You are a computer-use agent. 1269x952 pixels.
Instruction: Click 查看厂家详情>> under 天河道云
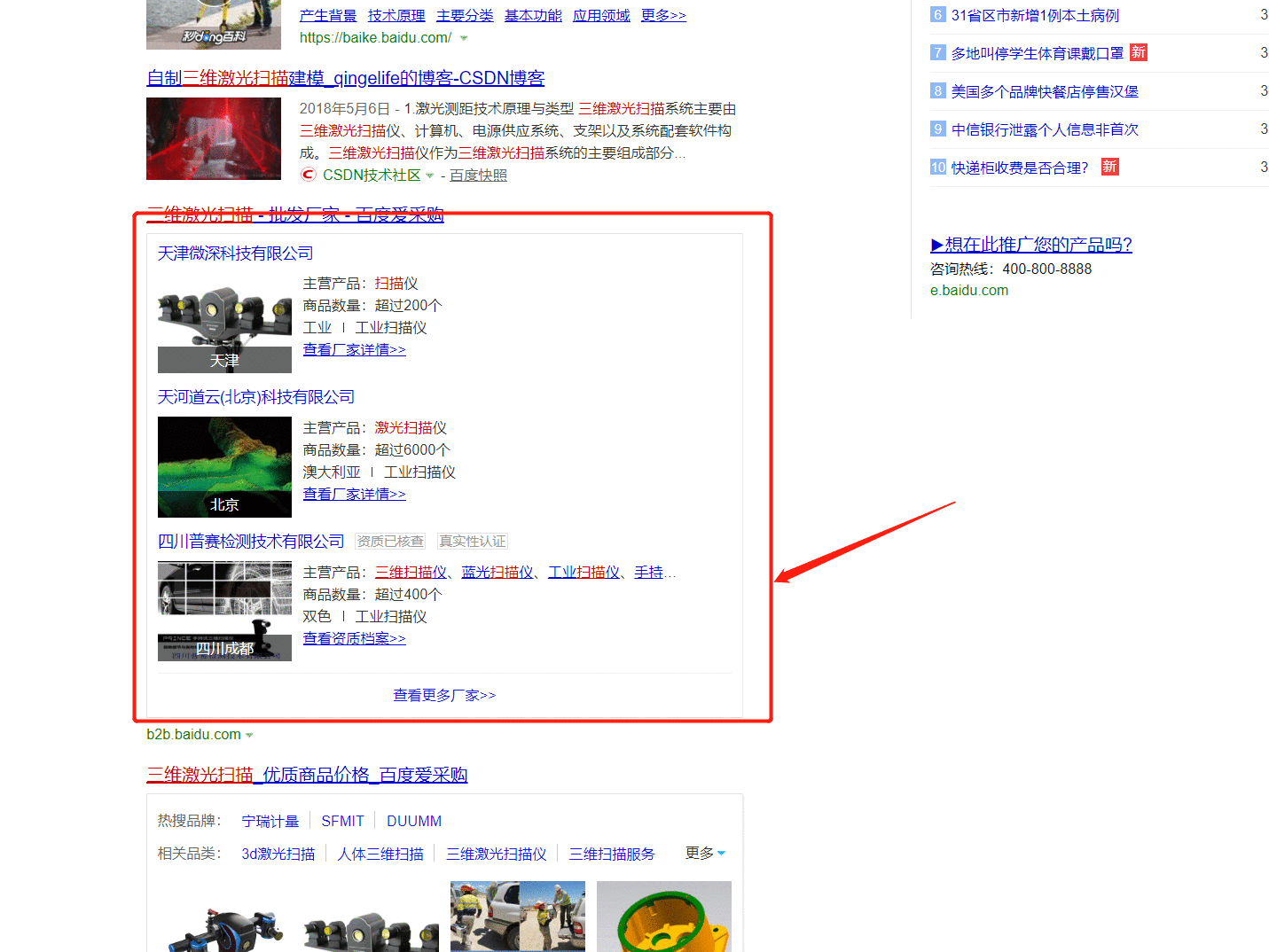[x=354, y=495]
